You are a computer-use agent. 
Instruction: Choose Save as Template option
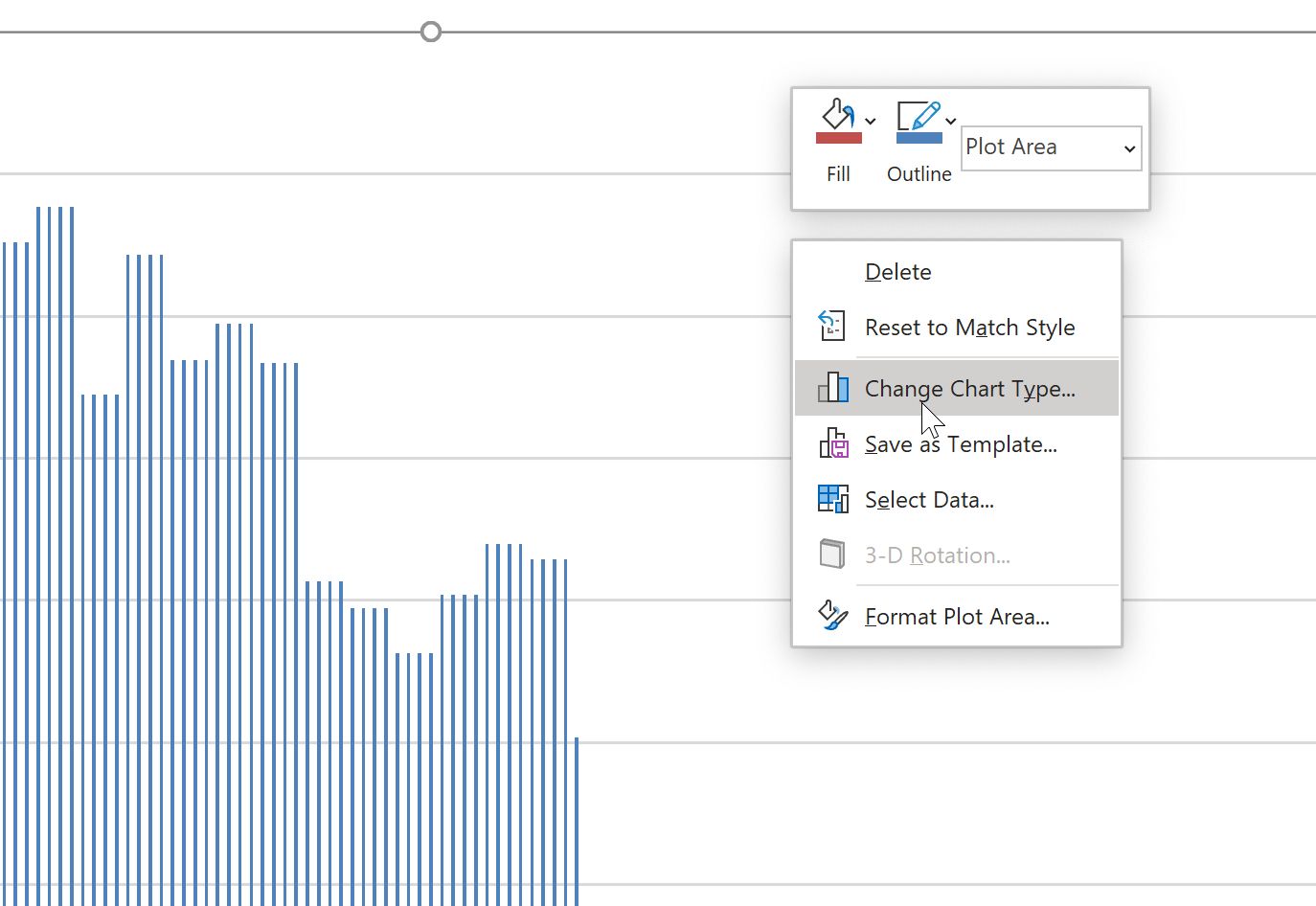957,444
